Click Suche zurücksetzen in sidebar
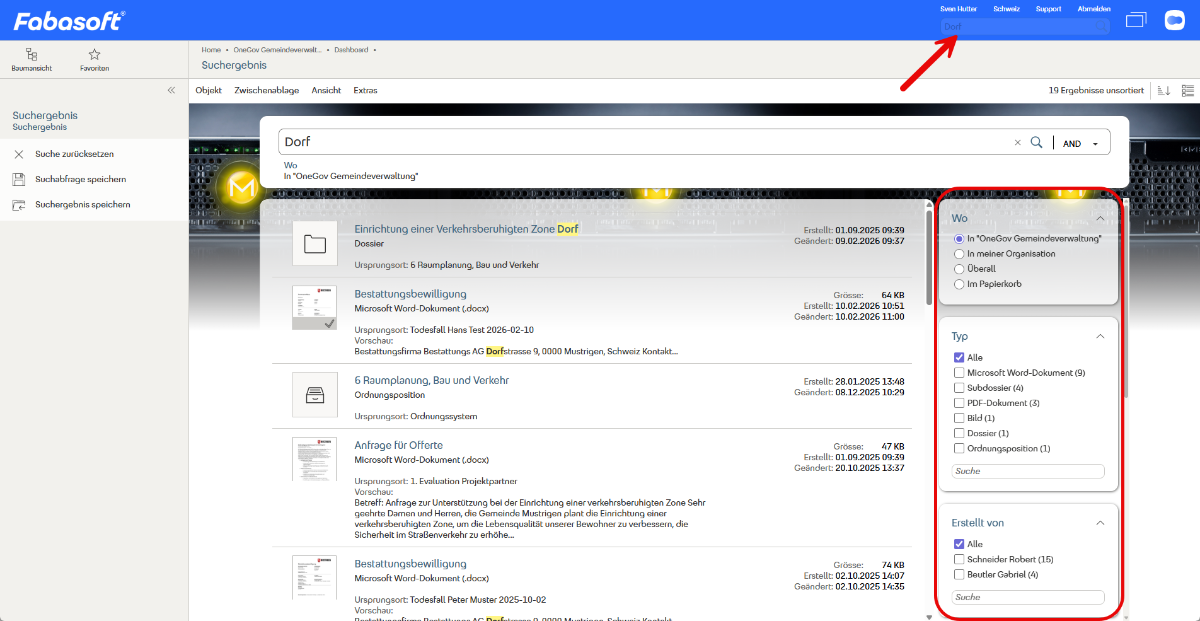 74,154
